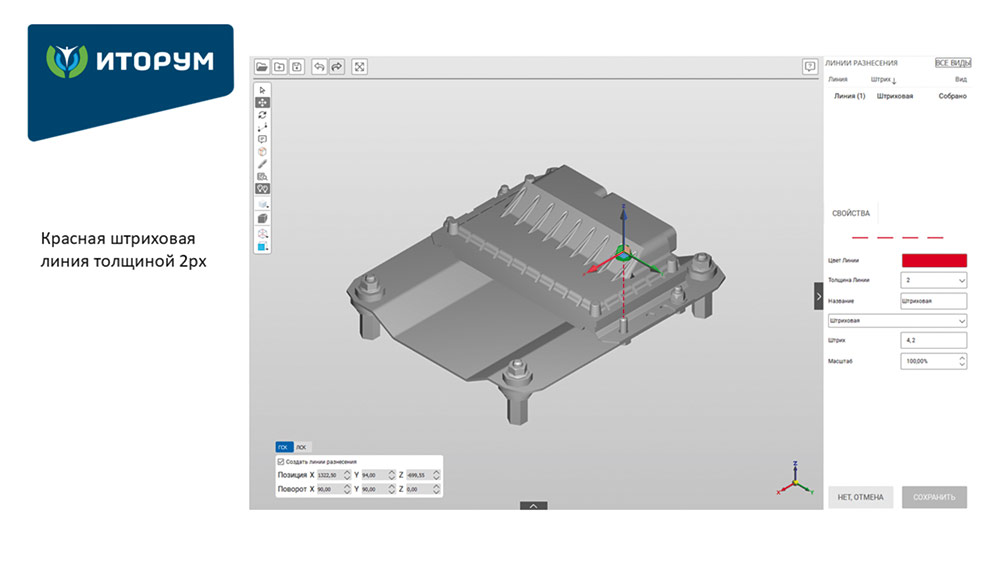The width and height of the screenshot is (1000, 563).
Task: Click the 'Название' text field
Action: tap(934, 301)
